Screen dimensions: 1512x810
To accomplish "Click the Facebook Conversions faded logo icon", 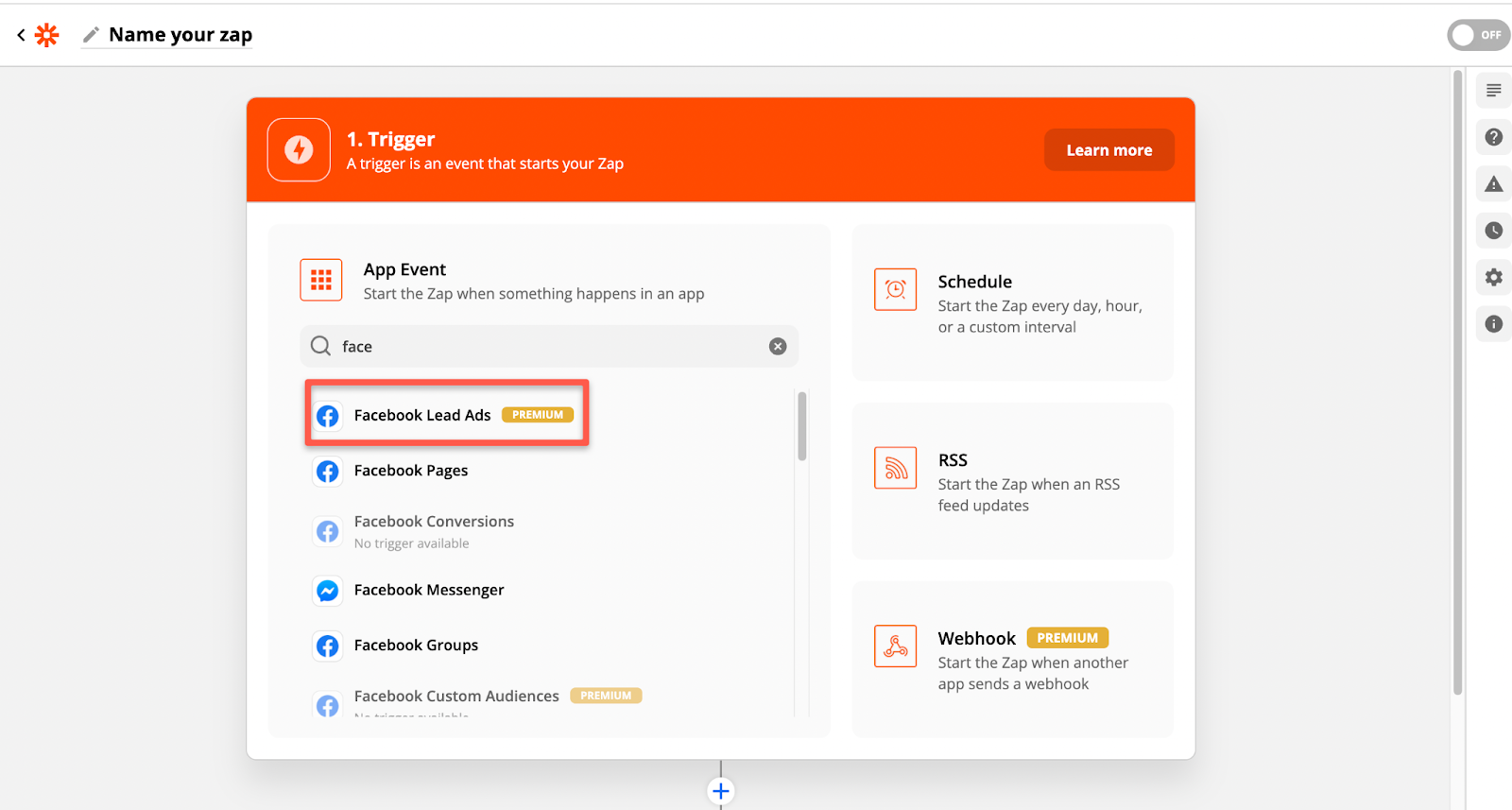I will (x=328, y=531).
